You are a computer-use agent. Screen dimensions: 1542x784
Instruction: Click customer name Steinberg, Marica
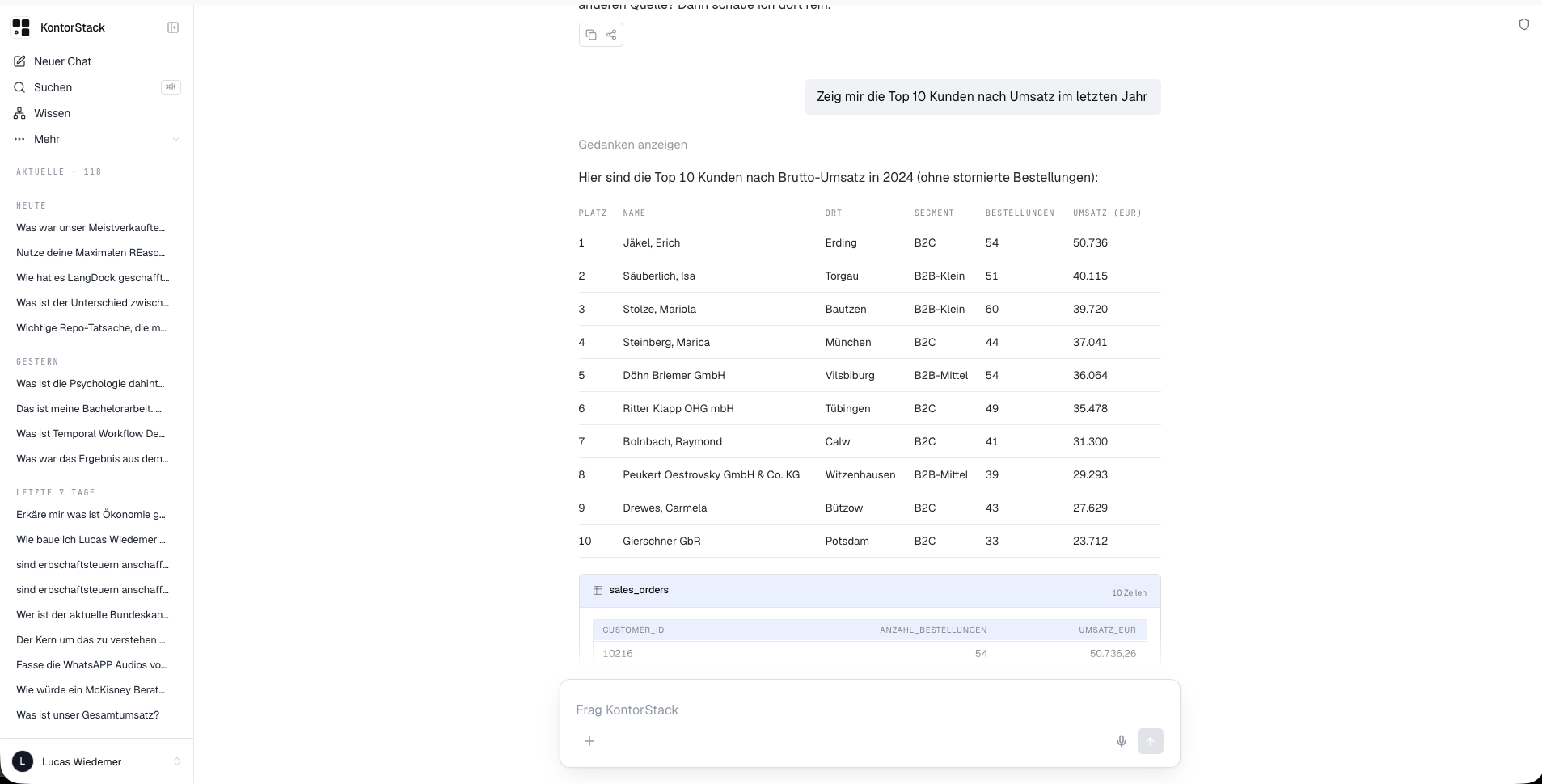(x=666, y=343)
